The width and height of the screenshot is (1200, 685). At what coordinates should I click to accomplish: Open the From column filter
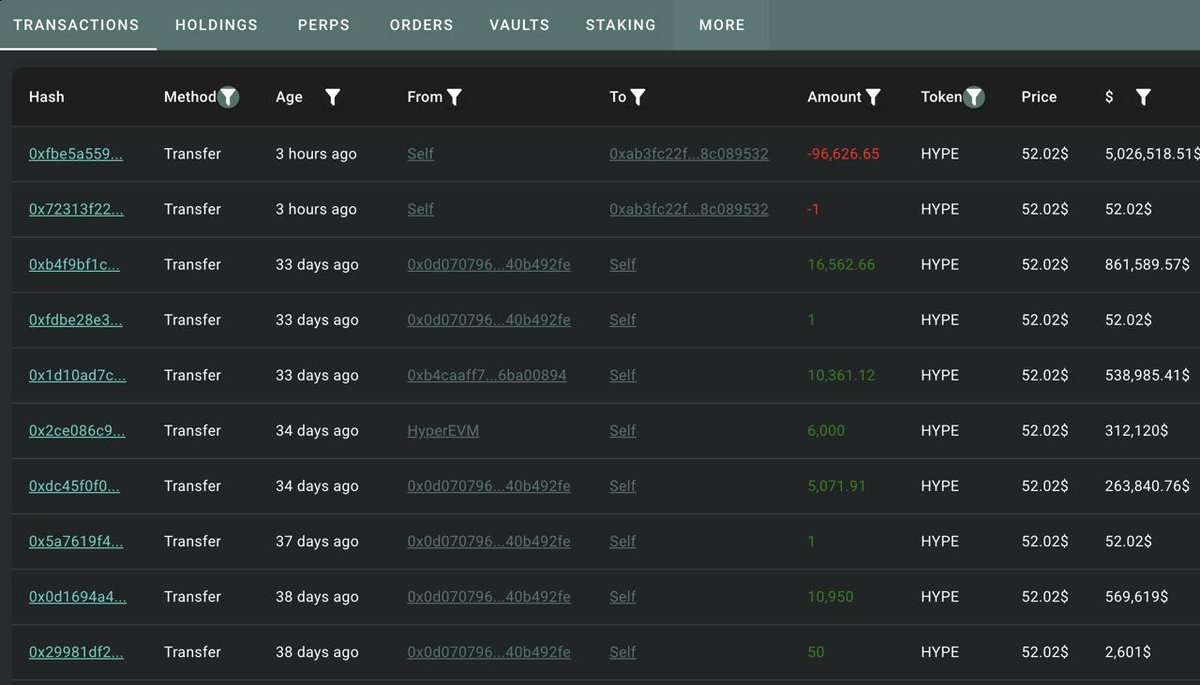click(x=455, y=97)
